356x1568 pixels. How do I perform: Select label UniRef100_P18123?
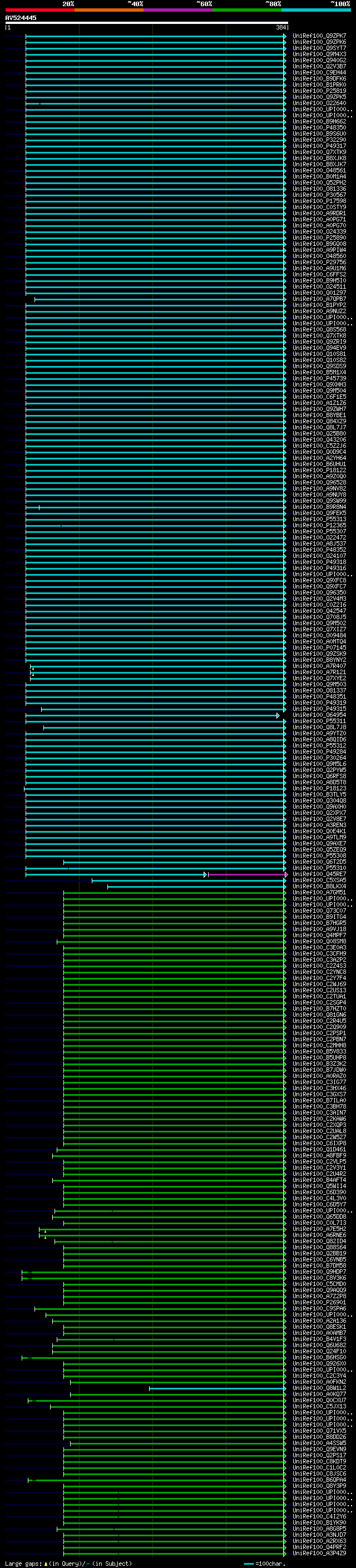[x=319, y=788]
